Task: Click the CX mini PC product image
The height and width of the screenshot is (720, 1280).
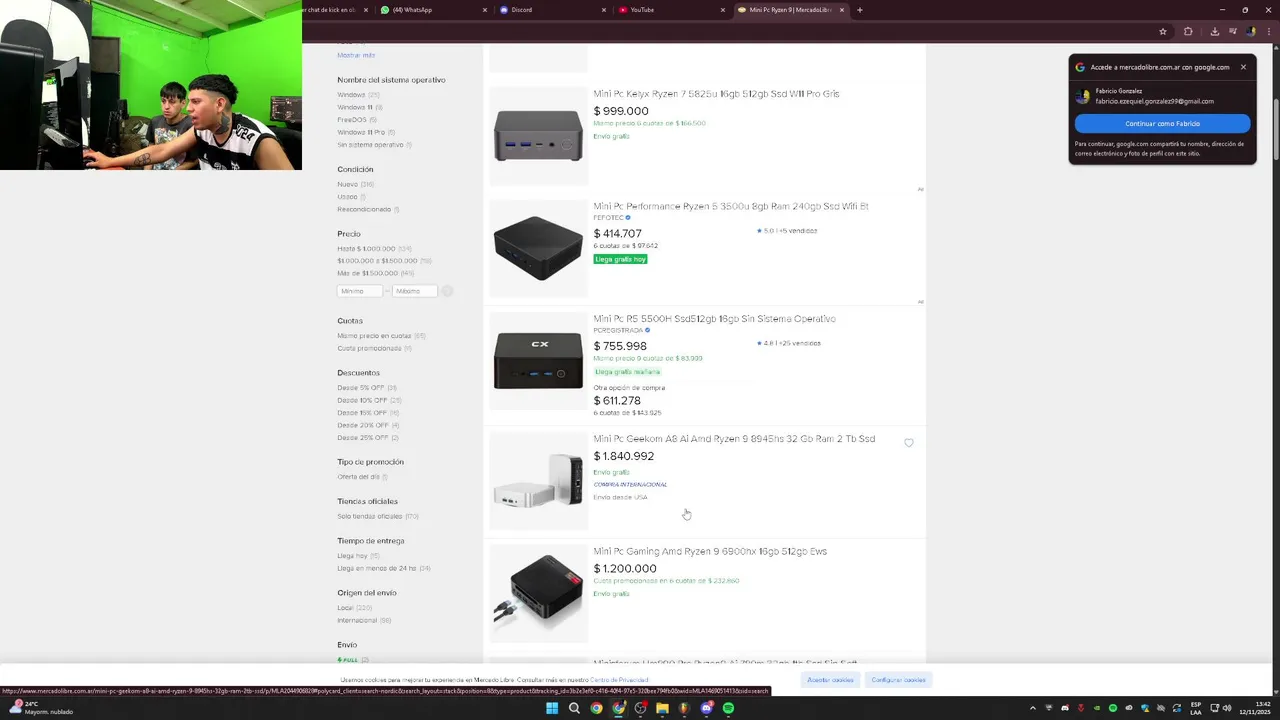Action: [x=538, y=361]
